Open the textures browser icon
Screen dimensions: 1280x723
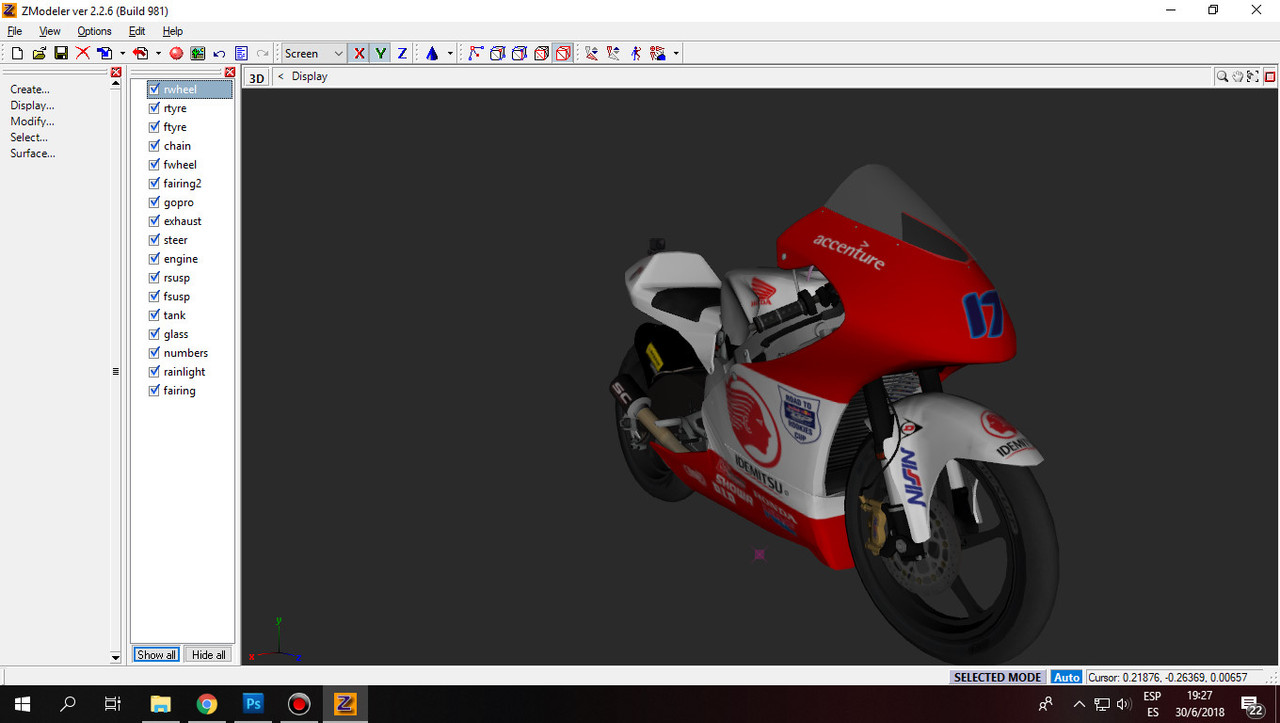pyautogui.click(x=198, y=53)
